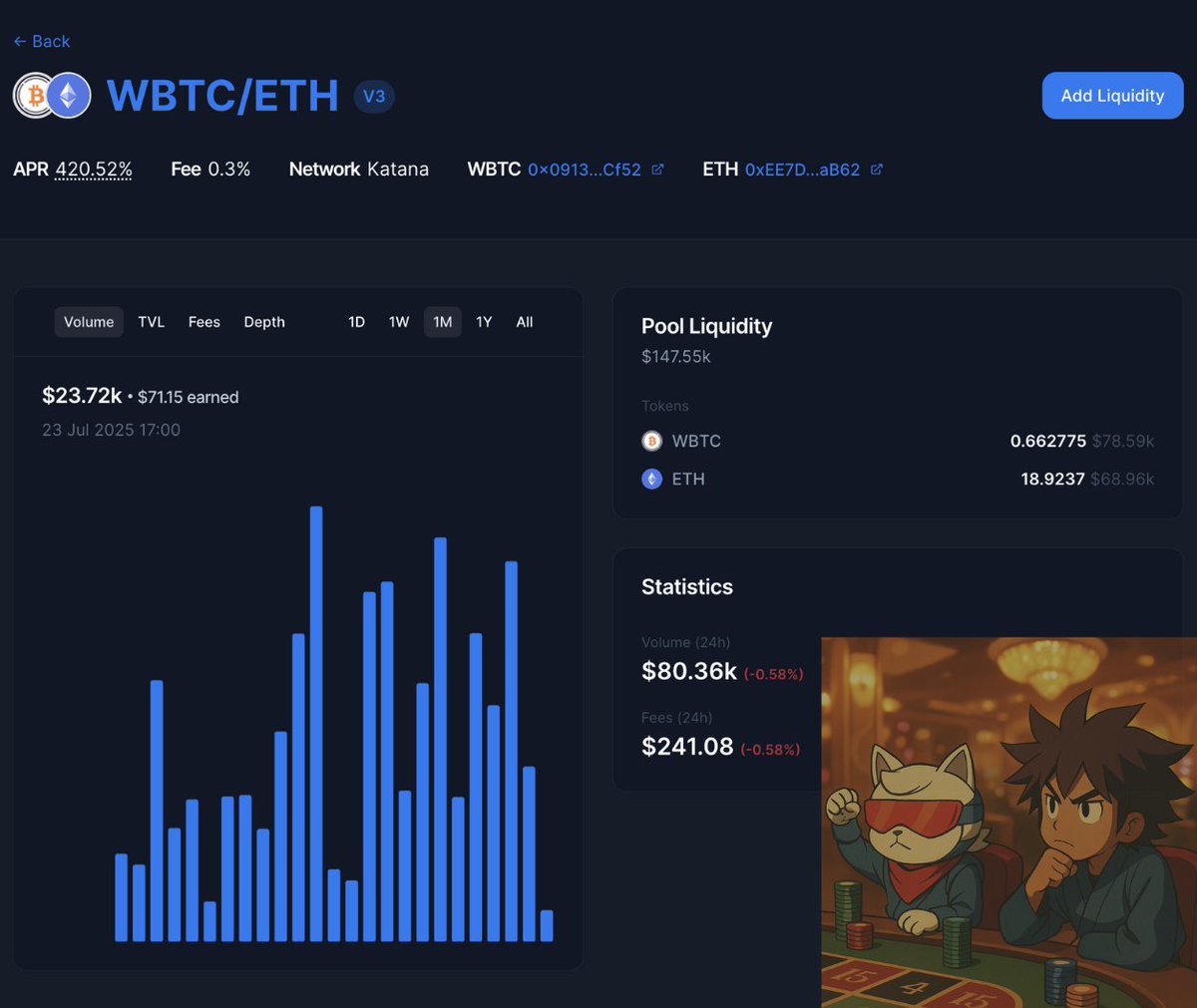The height and width of the screenshot is (1008, 1197).
Task: Click the WBTC/ETH pair token logo in header
Action: point(52,96)
